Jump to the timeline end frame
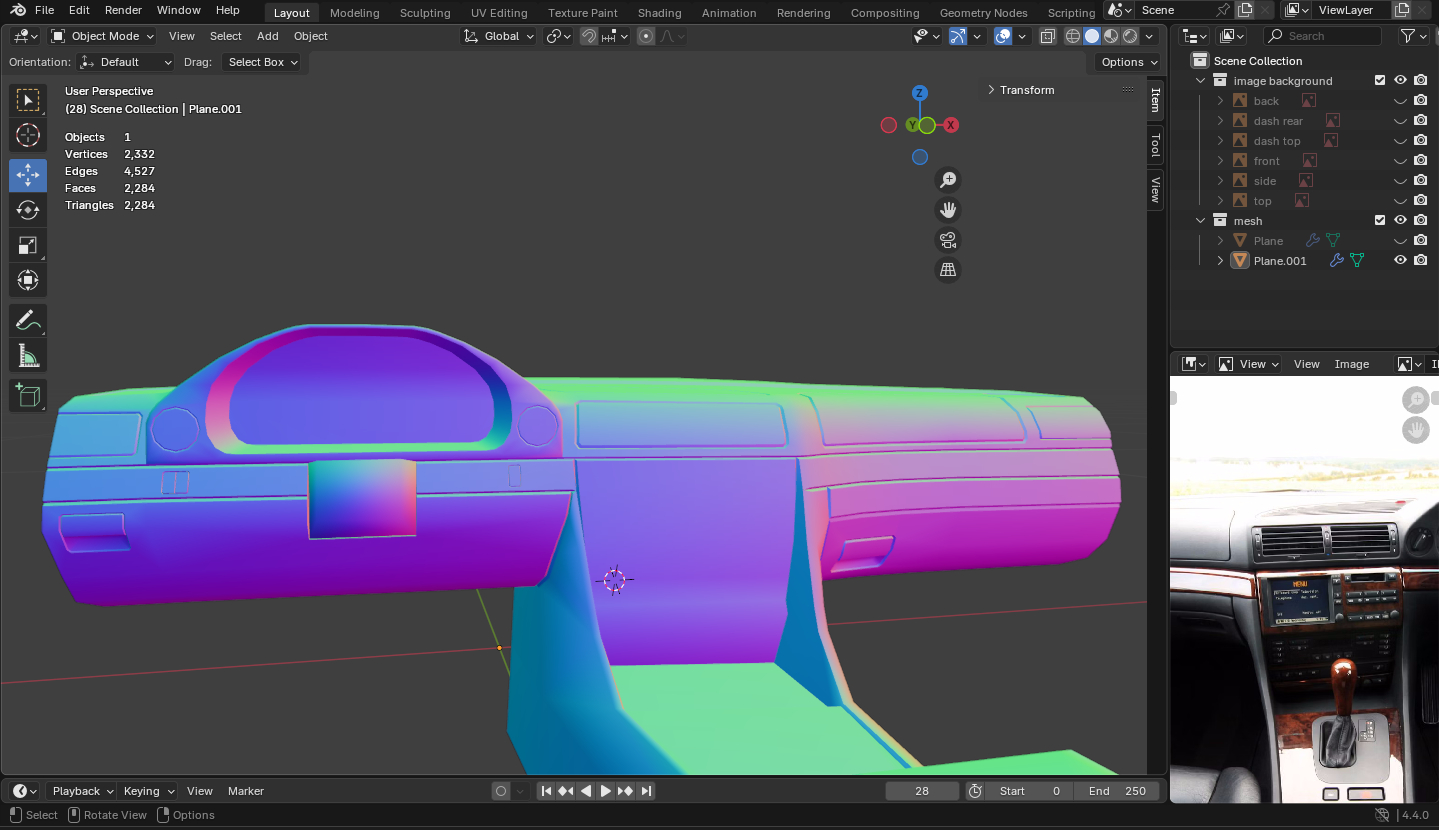 (x=646, y=791)
